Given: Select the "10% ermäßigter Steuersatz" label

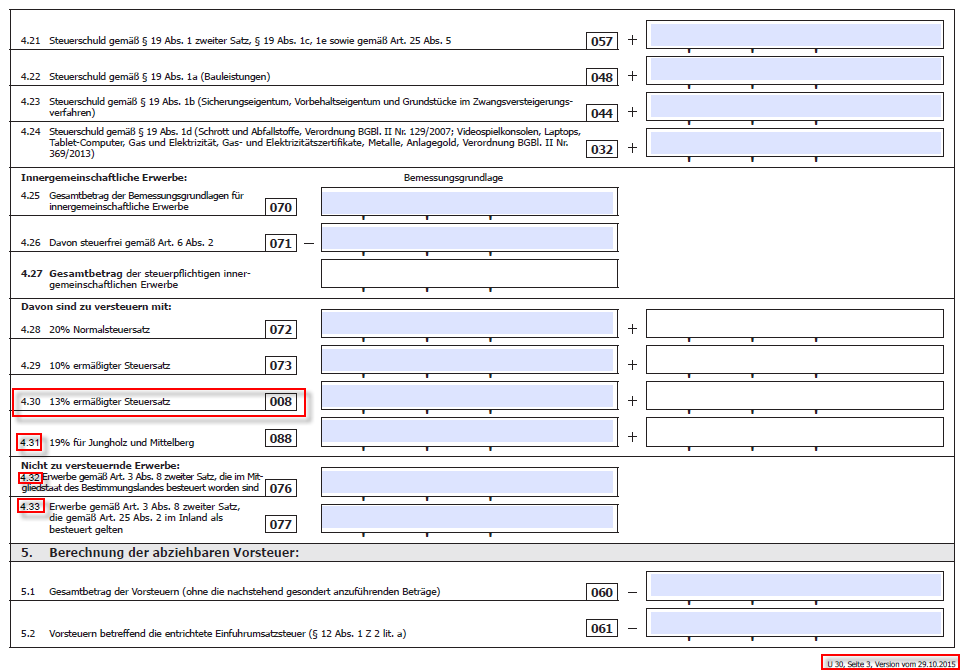Looking at the screenshot, I should [x=110, y=366].
